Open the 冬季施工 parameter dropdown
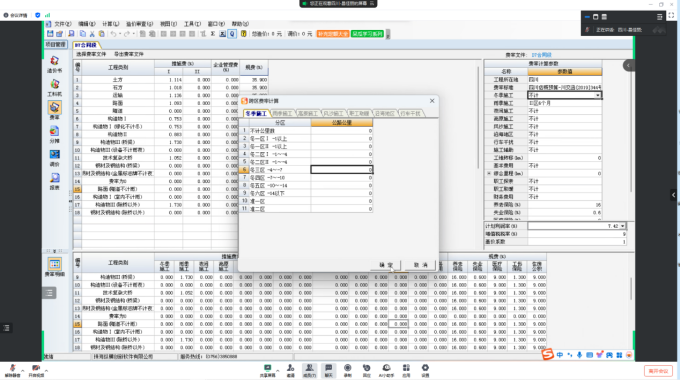 click(x=598, y=95)
